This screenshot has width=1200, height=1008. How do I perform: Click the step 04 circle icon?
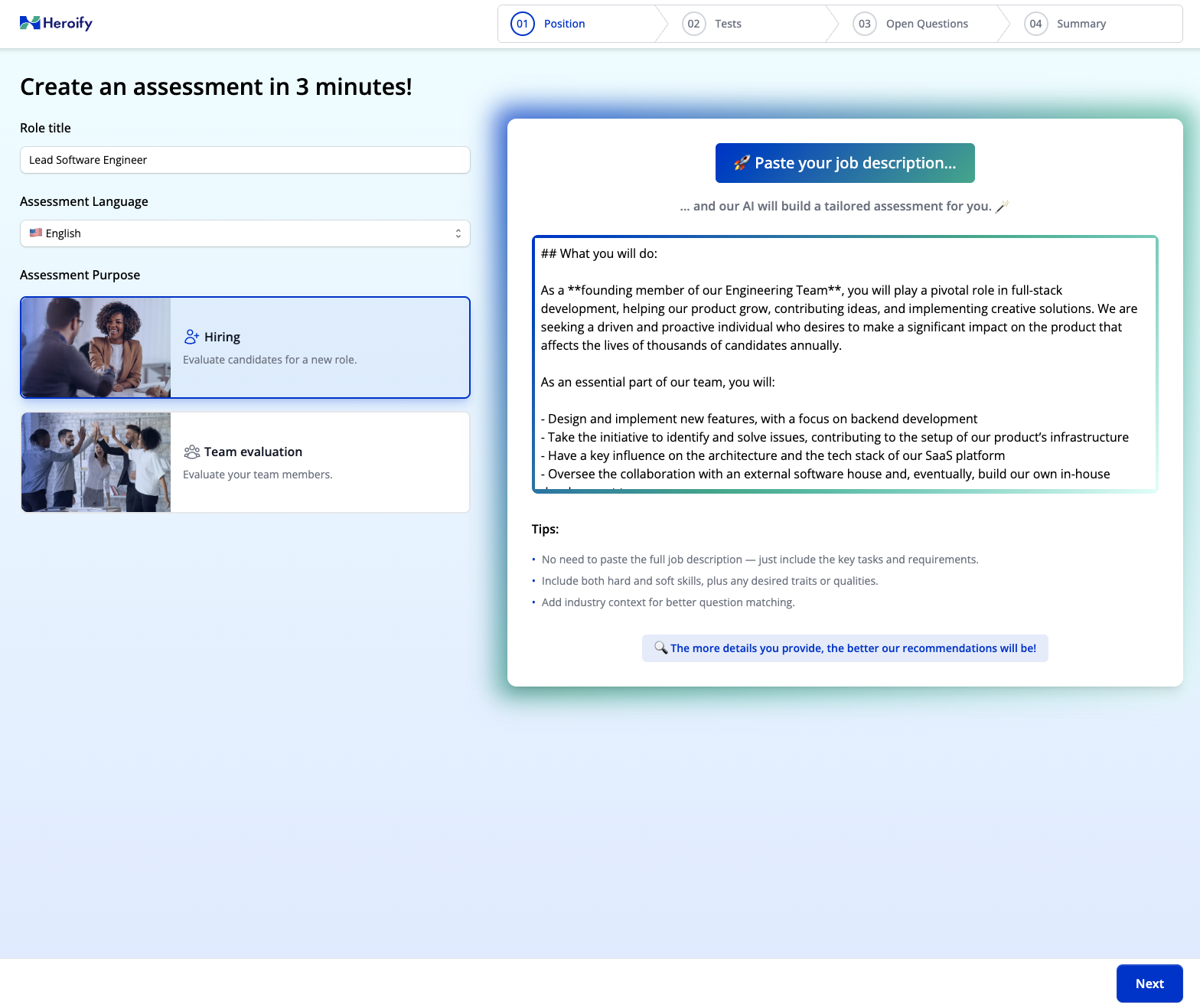coord(1035,24)
